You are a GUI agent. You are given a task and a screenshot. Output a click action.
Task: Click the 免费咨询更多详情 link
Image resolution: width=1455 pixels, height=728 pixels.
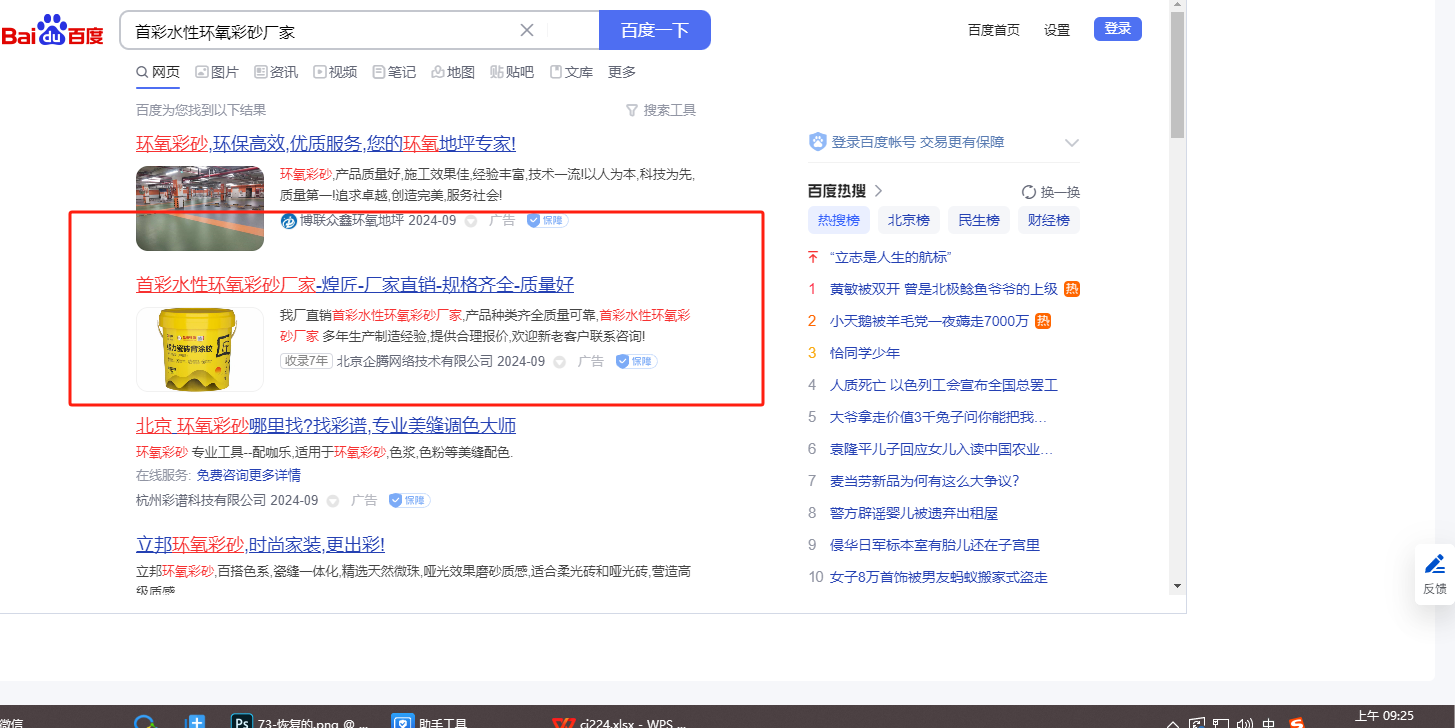[x=248, y=475]
